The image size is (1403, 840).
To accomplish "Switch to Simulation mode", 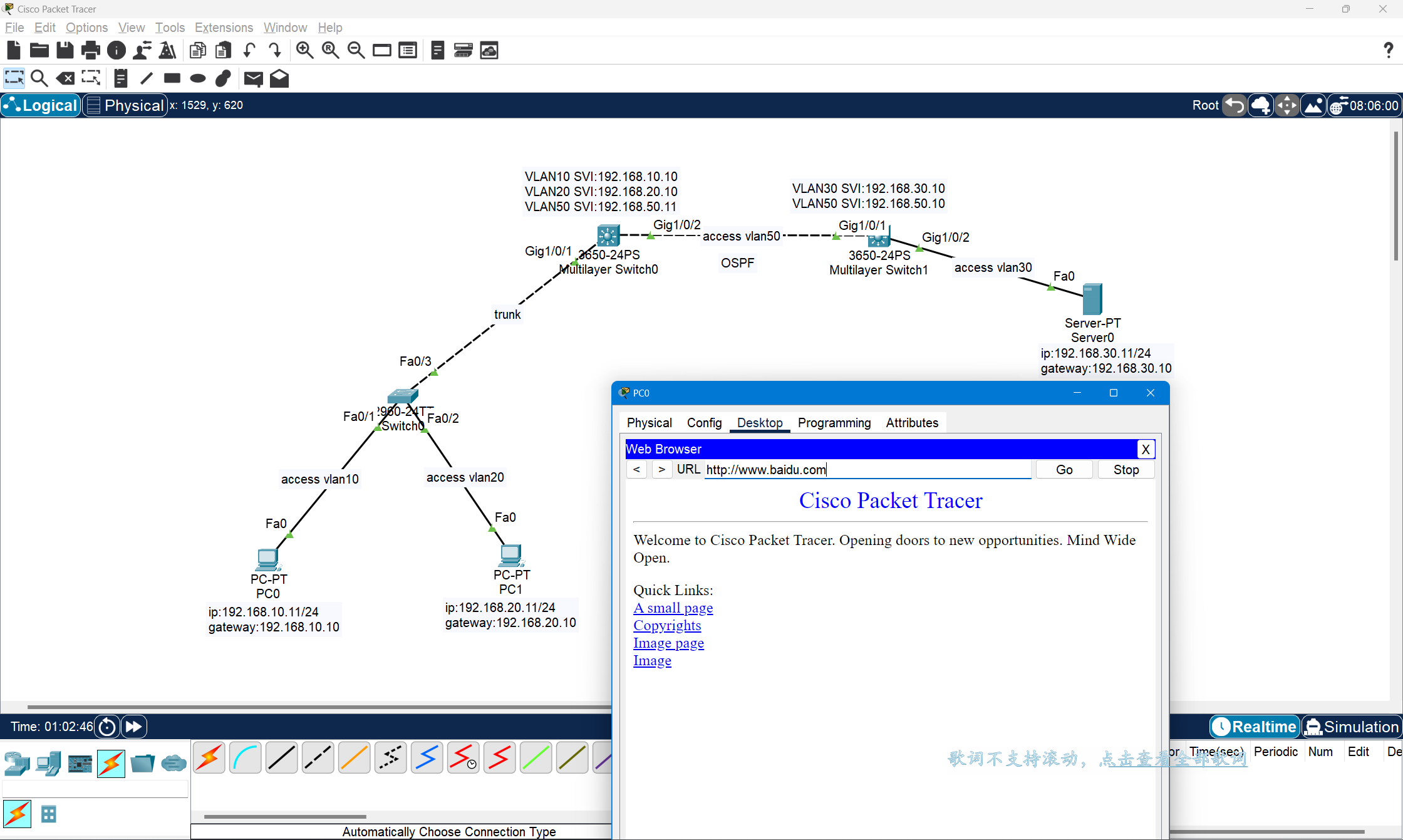I will click(1352, 727).
